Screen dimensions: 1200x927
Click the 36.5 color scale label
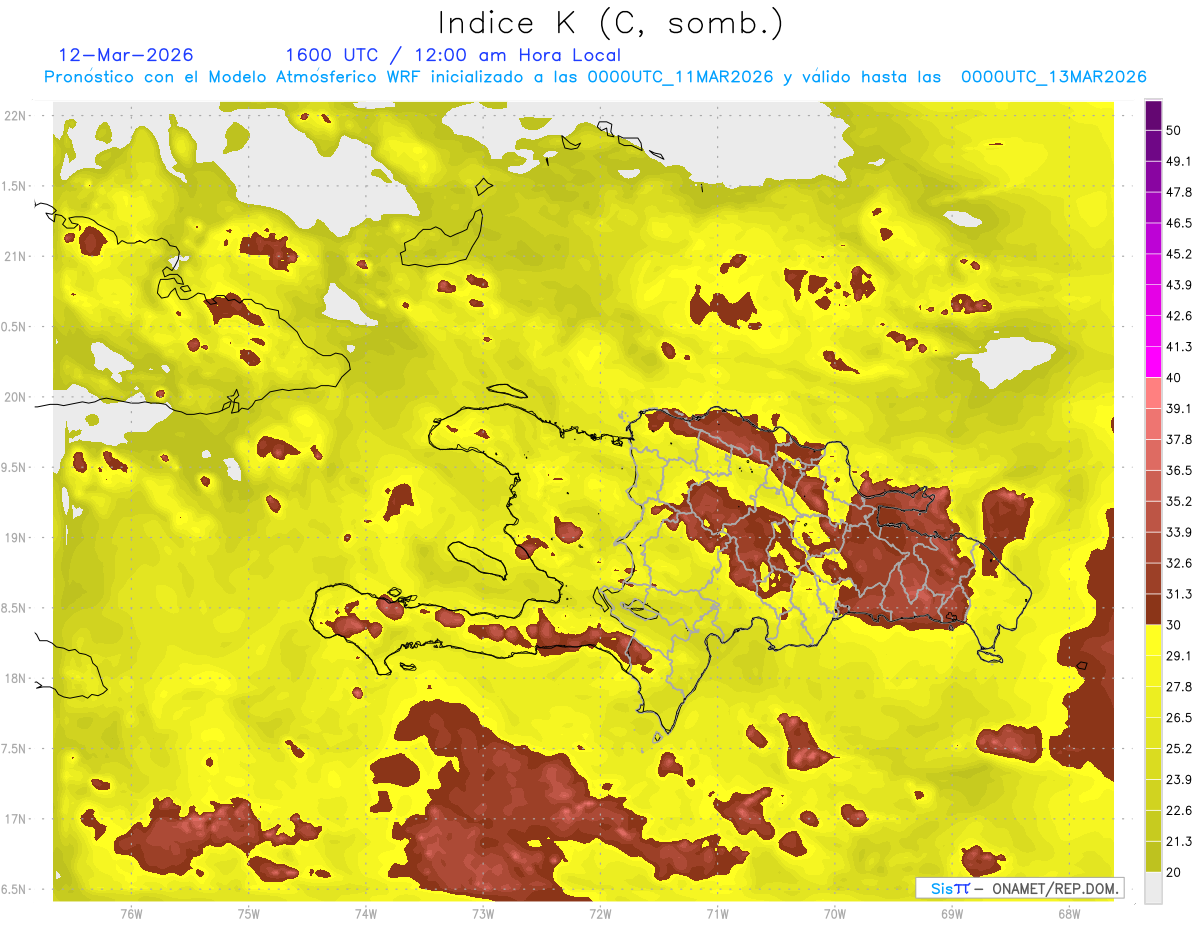coord(1179,470)
